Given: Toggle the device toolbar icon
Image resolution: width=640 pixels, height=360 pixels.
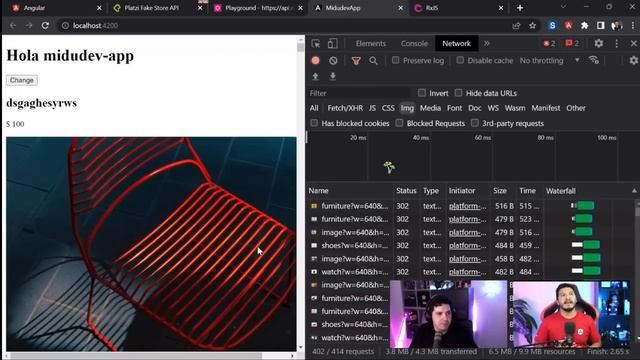Looking at the screenshot, I should 333,43.
